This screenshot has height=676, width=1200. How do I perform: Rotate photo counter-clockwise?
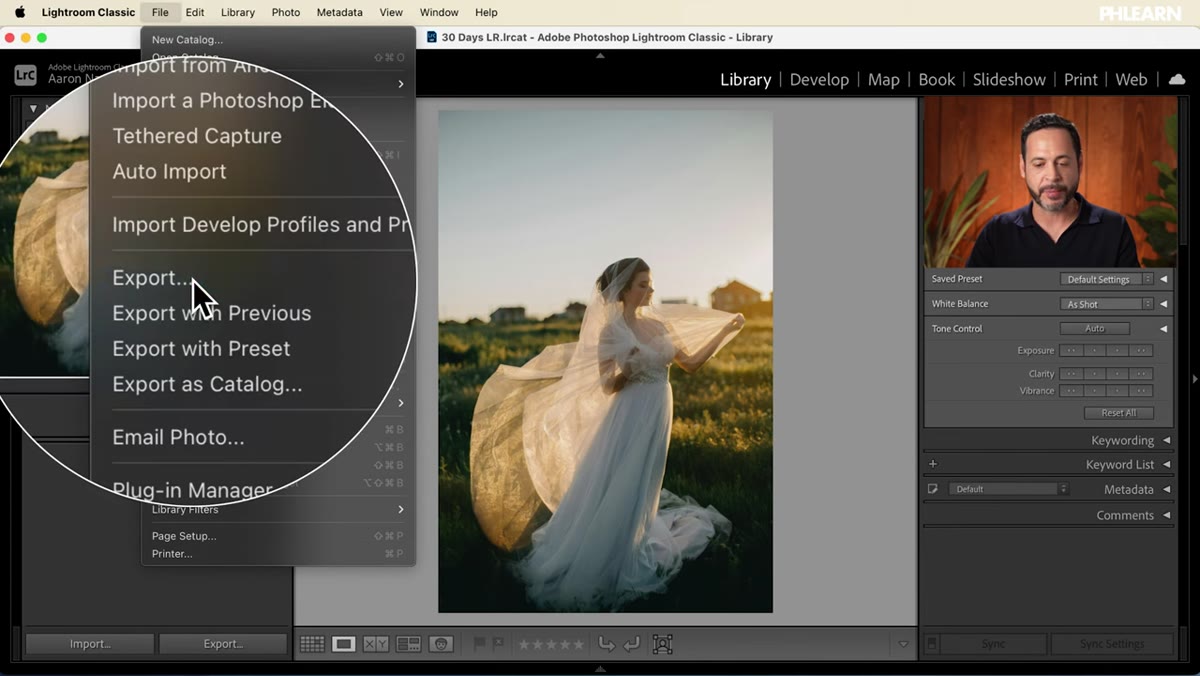[606, 644]
